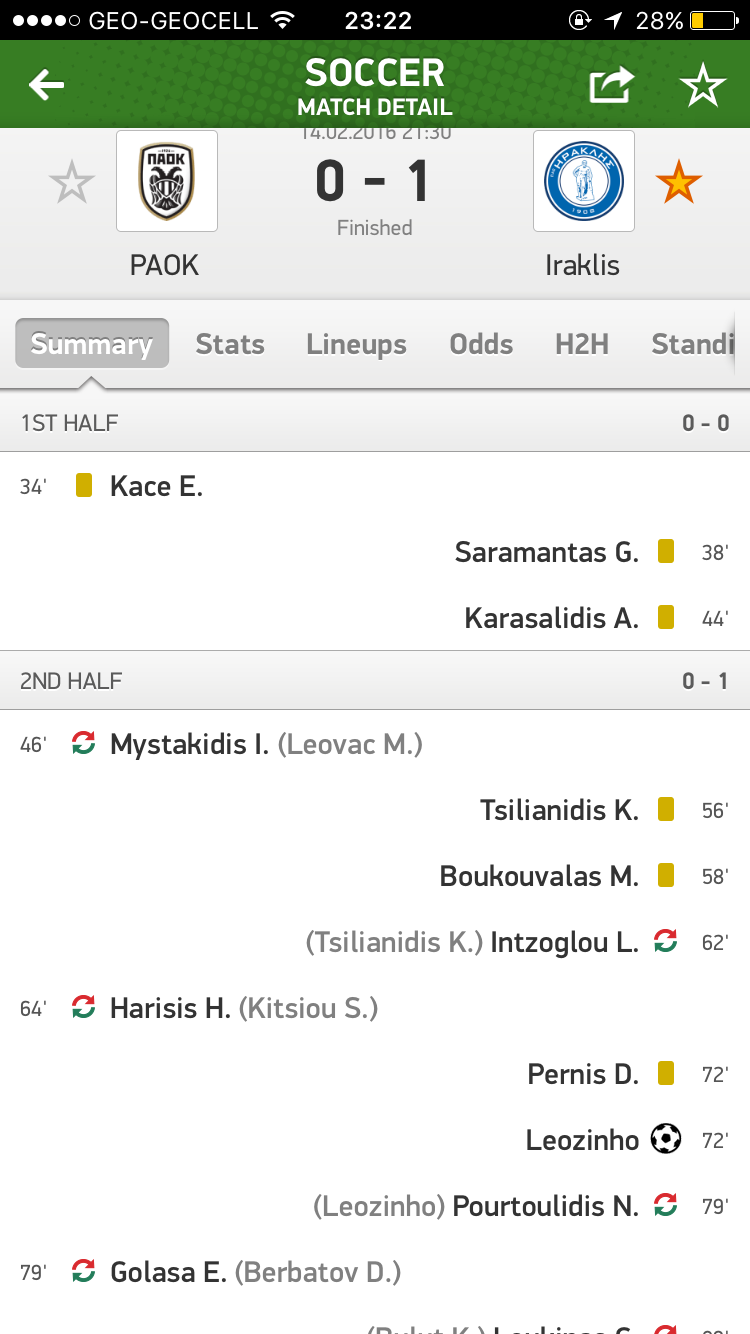
Task: Open player Saramantas G.
Action: pyautogui.click(x=546, y=552)
